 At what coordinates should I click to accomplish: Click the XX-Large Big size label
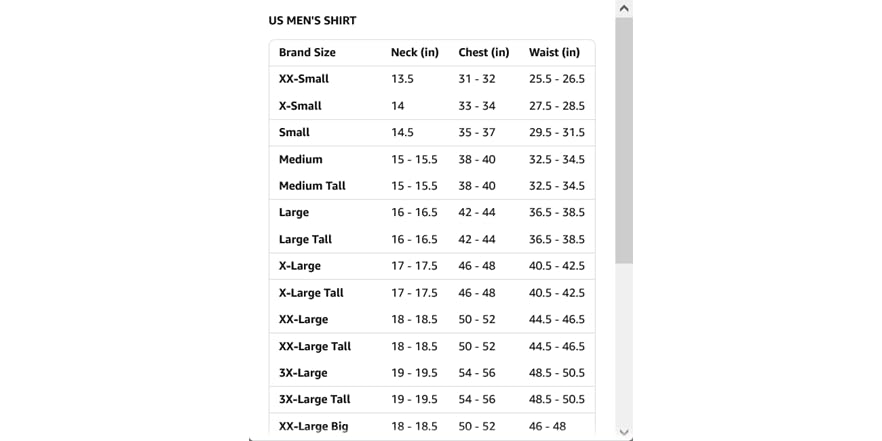pyautogui.click(x=313, y=427)
